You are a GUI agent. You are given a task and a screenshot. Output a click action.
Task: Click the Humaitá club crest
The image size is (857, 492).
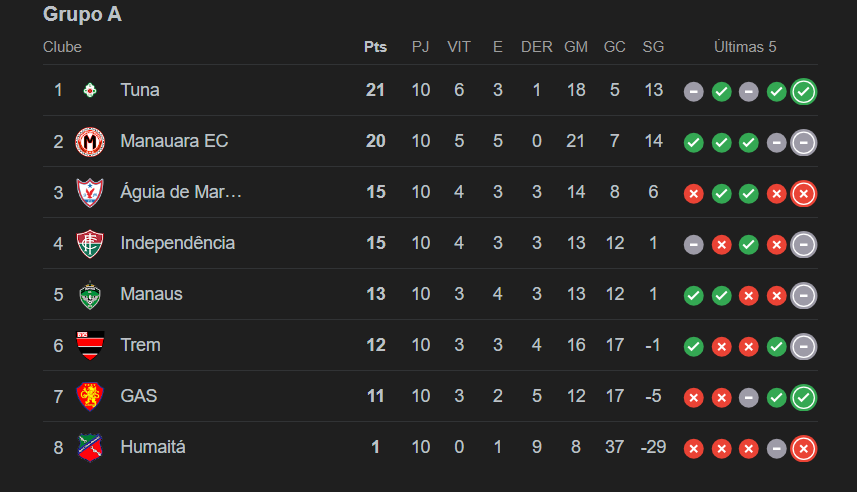[x=90, y=447]
